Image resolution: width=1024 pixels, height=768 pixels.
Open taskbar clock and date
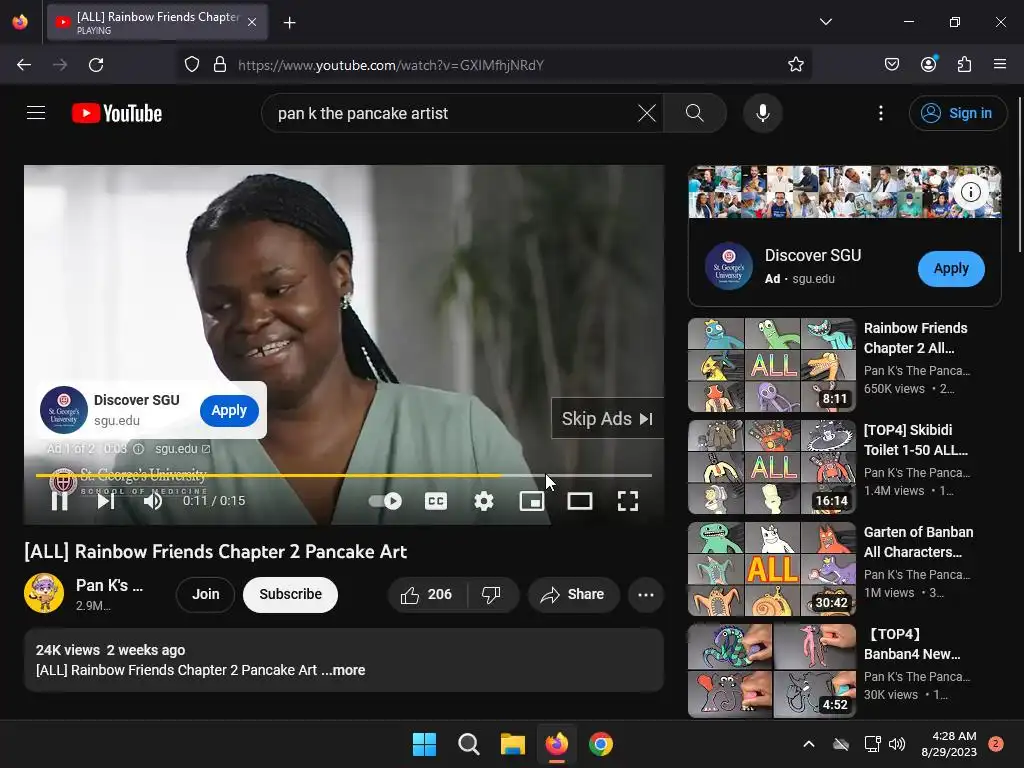click(949, 744)
